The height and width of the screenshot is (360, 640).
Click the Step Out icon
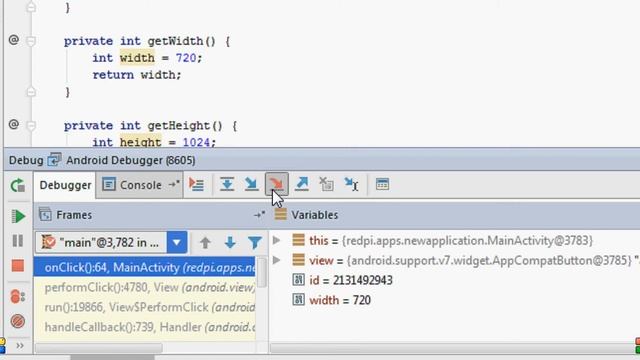(x=302, y=184)
